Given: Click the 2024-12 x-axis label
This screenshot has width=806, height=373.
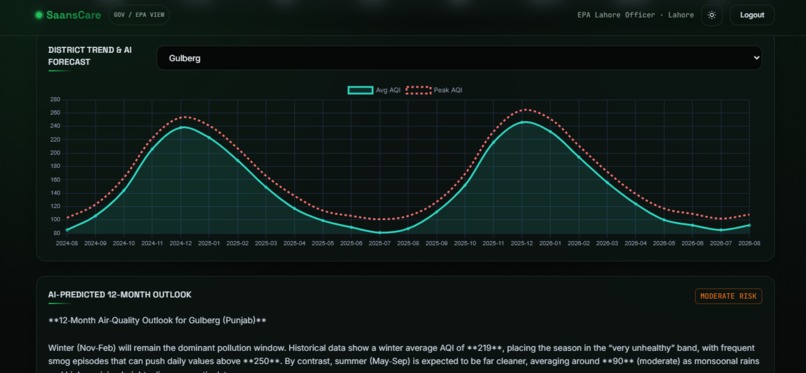Looking at the screenshot, I should point(181,243).
